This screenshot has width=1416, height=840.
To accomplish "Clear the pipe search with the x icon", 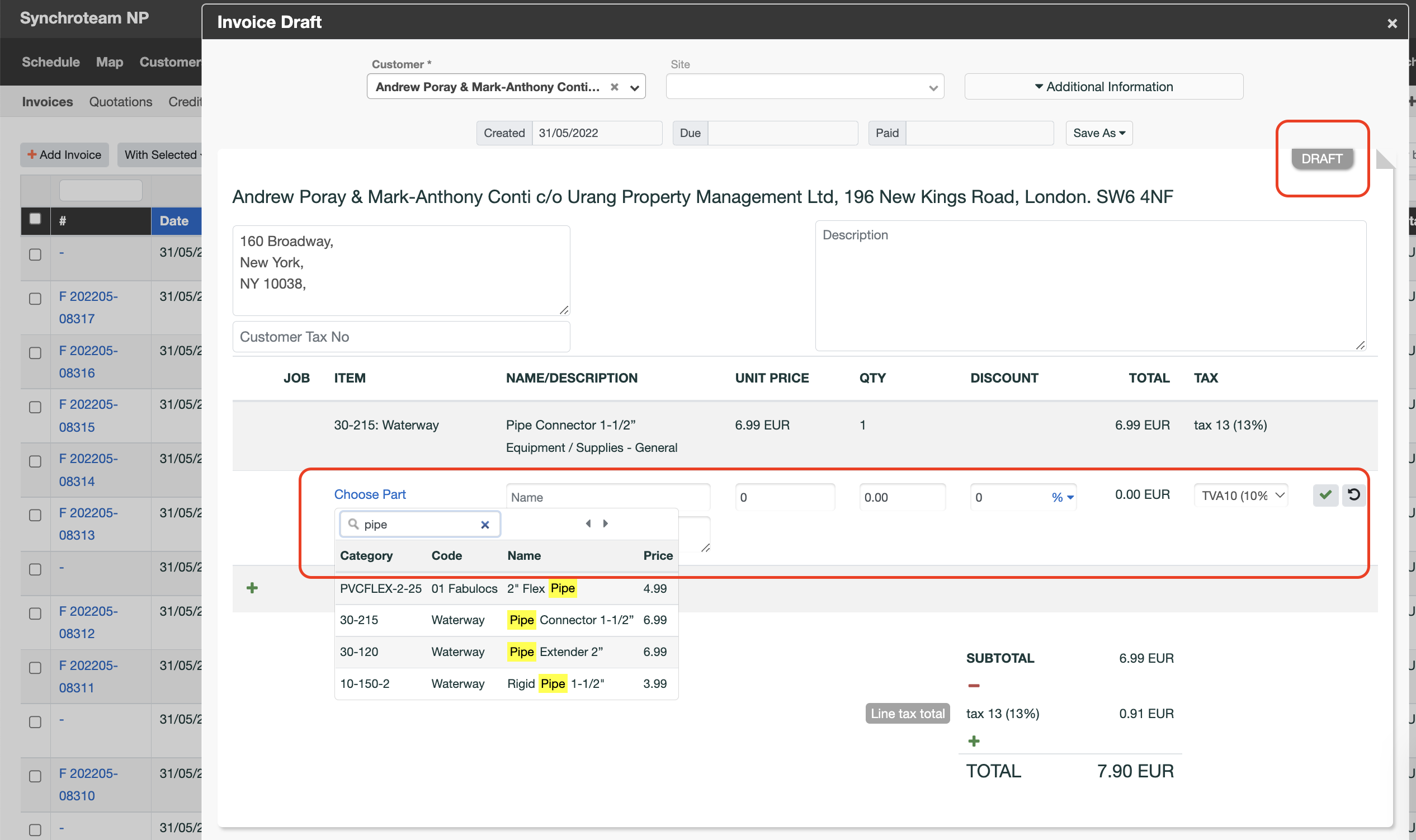I will pyautogui.click(x=484, y=525).
